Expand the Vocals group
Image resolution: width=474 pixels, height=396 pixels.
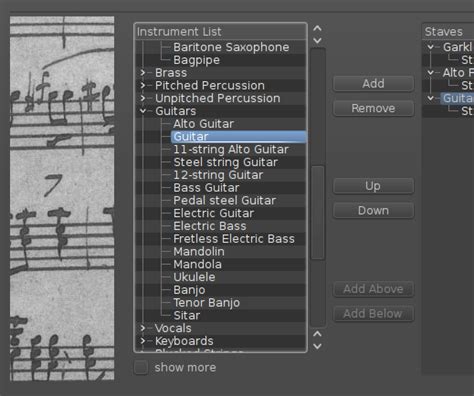coord(143,328)
